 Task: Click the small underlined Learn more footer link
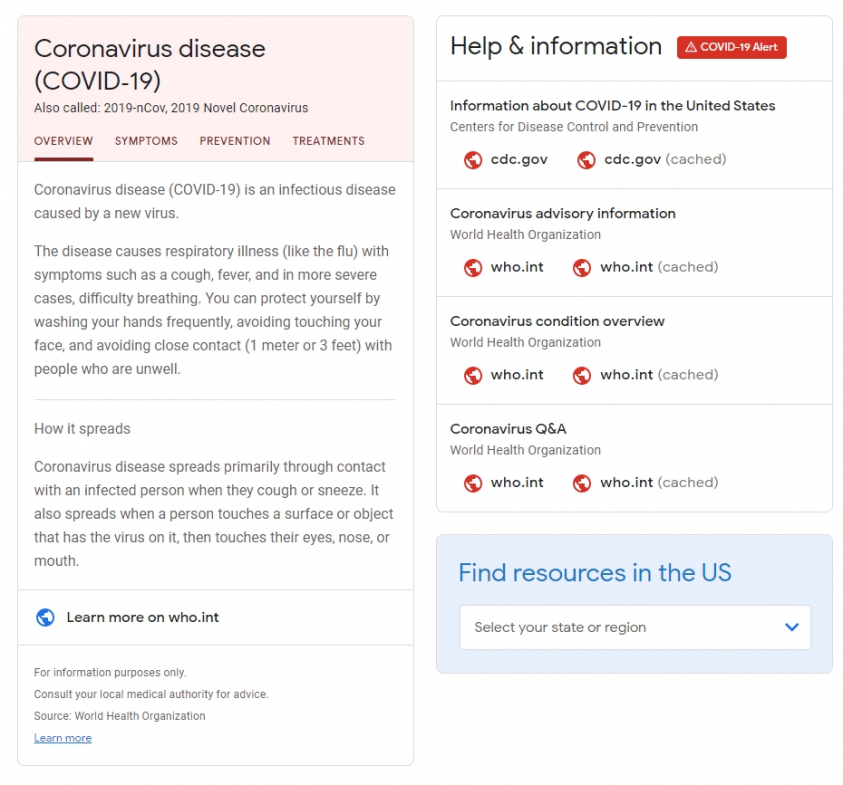point(63,738)
